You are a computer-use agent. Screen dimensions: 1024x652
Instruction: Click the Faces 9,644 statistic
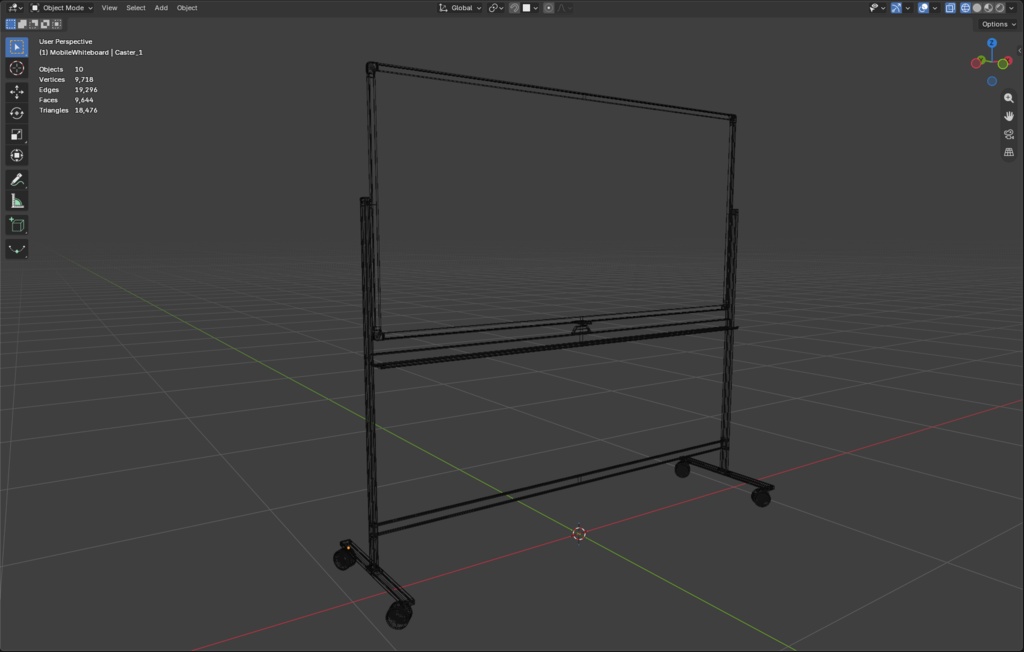pyautogui.click(x=66, y=100)
